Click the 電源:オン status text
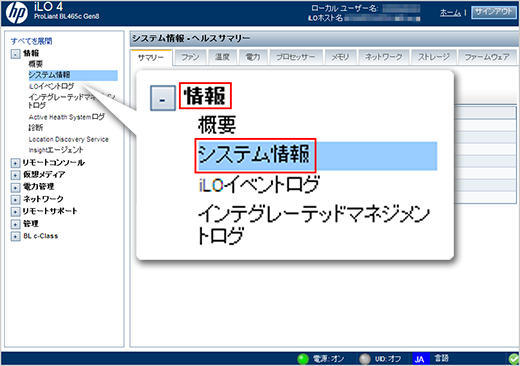Image resolution: width=520 pixels, height=366 pixels. pos(328,359)
